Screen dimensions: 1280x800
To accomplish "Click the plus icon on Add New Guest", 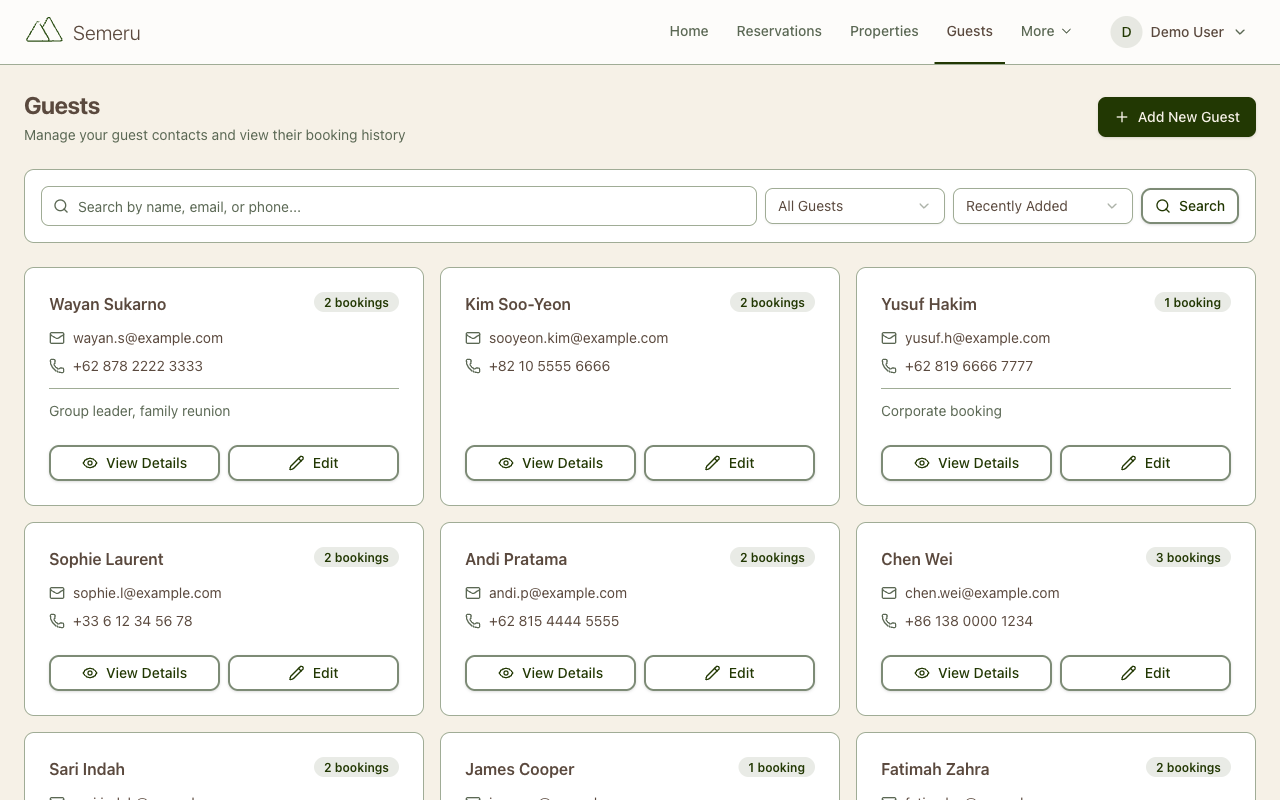I will click(x=1122, y=117).
